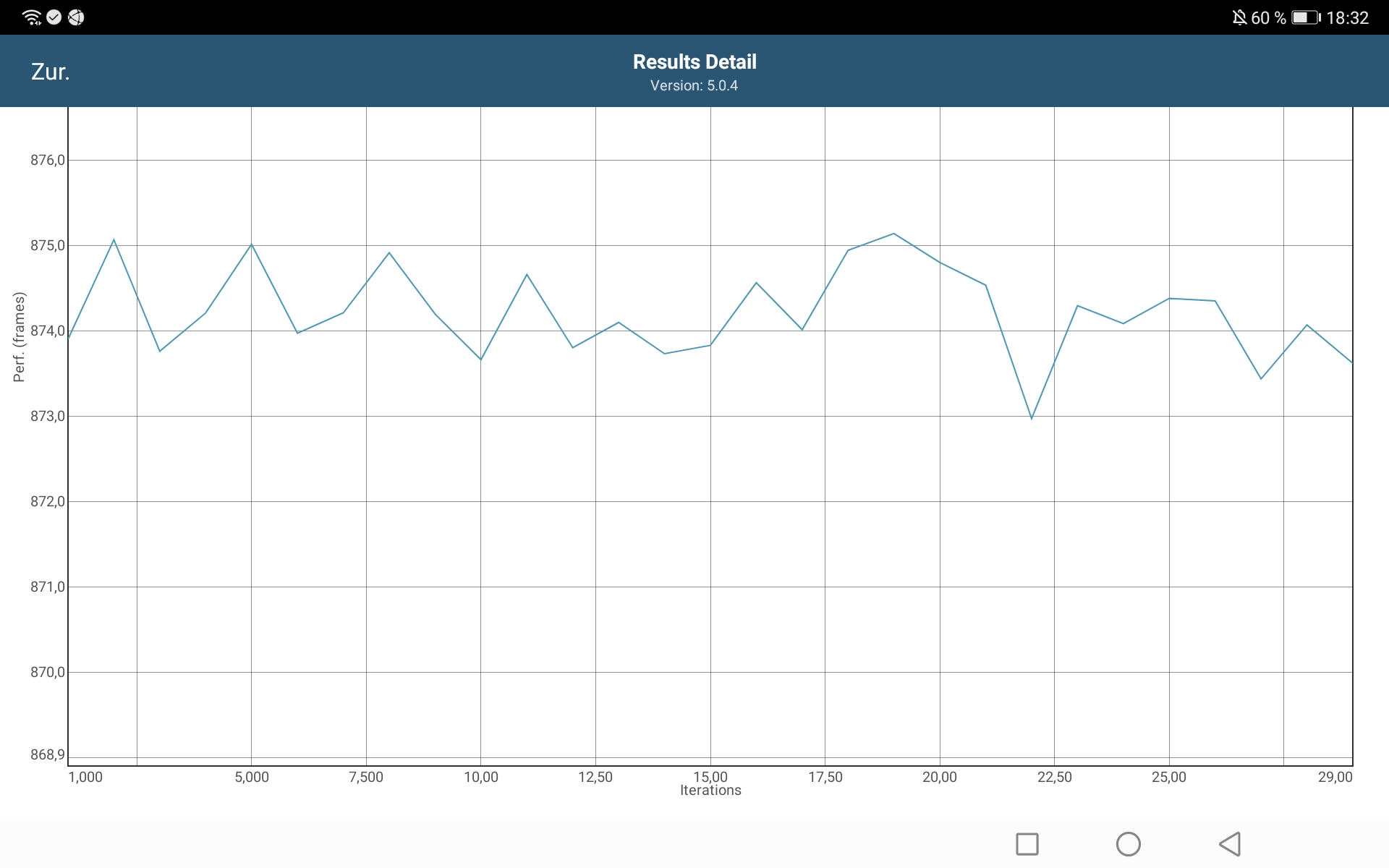Tap the muted bell notification icon

(x=1239, y=17)
